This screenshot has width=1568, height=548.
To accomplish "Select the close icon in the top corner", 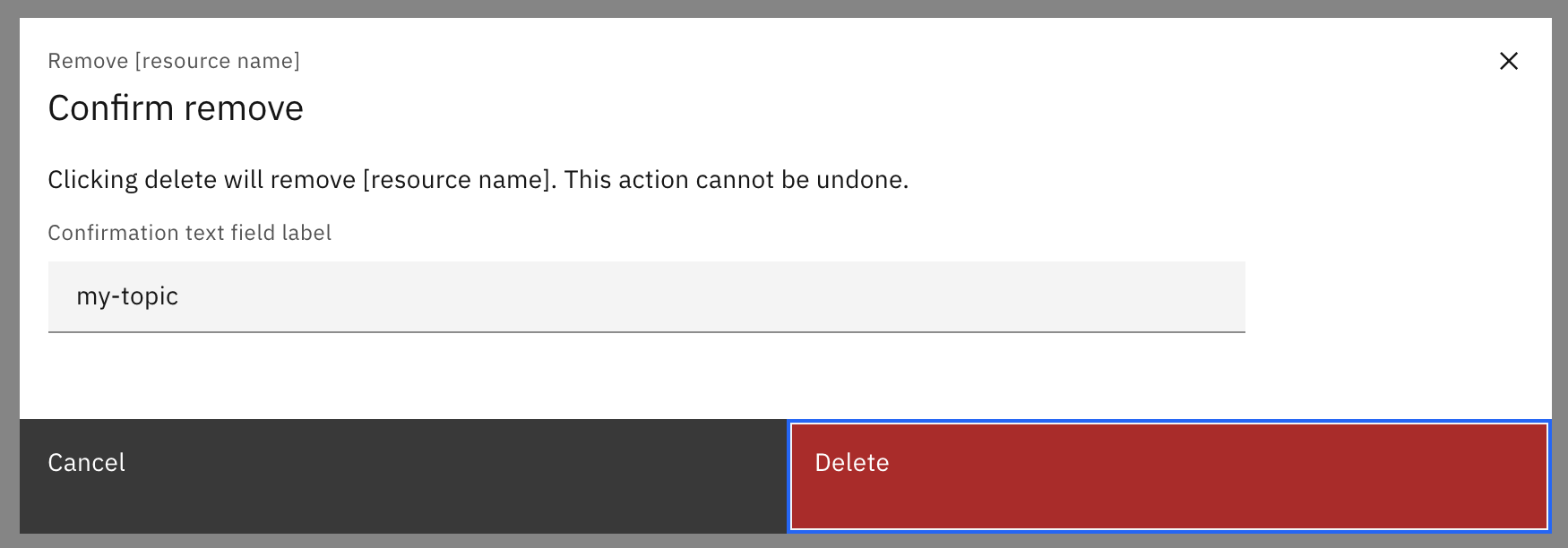I will 1509,61.
